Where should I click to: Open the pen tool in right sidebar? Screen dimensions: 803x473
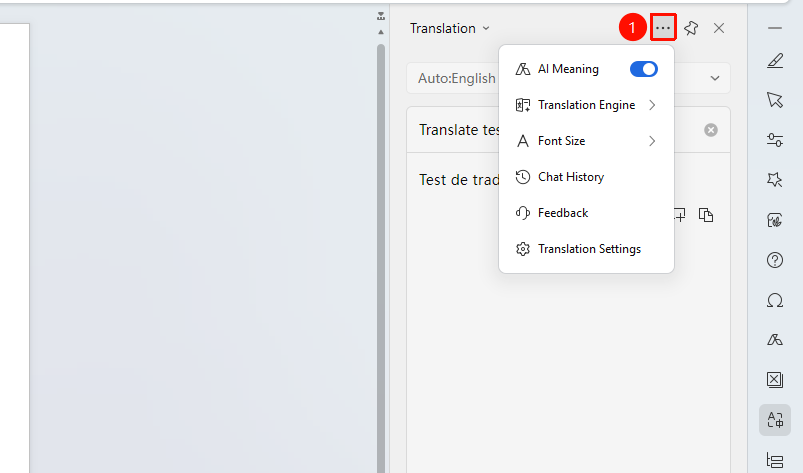click(x=775, y=60)
